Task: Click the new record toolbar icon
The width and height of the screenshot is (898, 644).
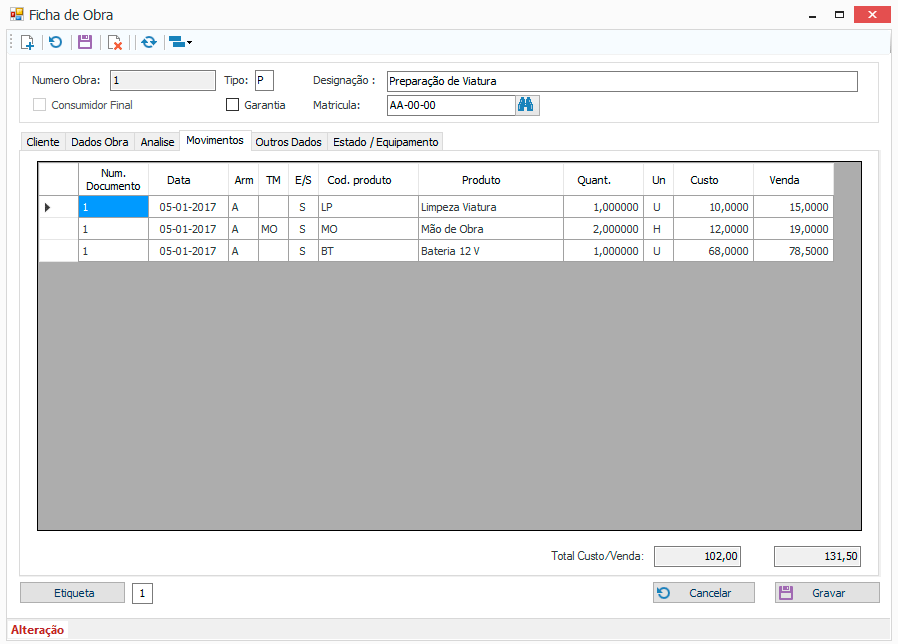Action: 27,42
